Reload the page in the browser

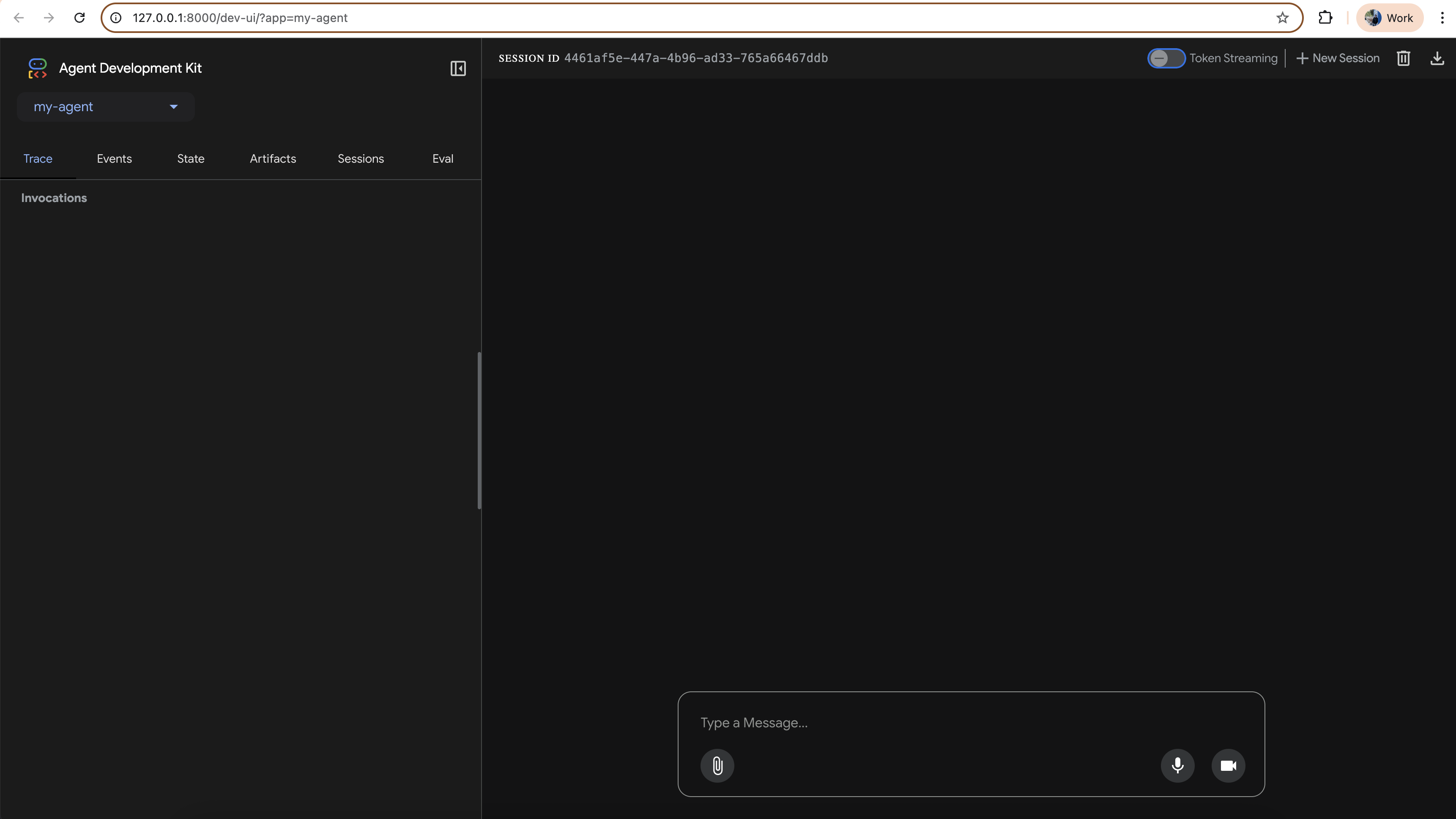tap(80, 17)
